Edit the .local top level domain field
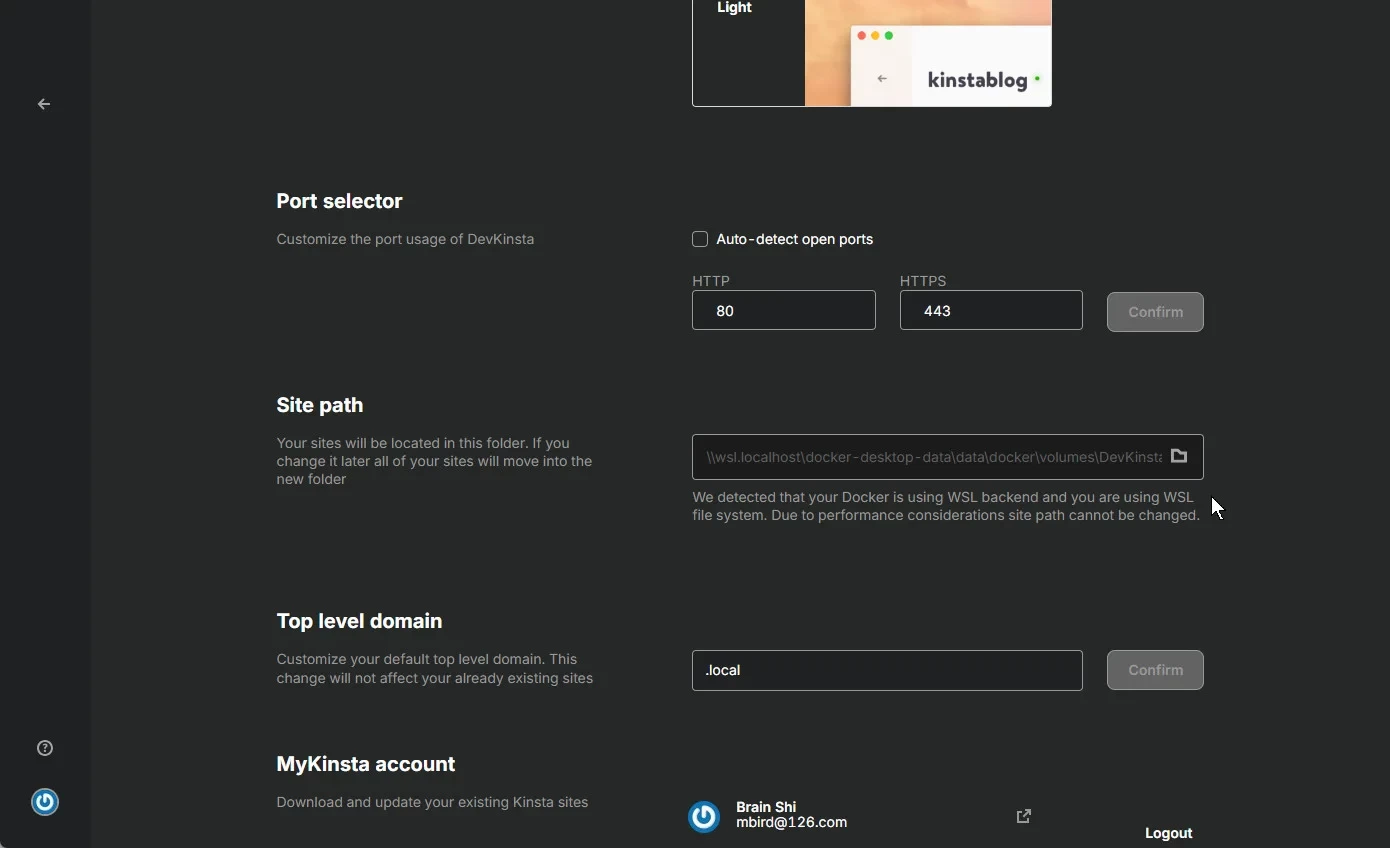Image resolution: width=1390 pixels, height=848 pixels. pos(886,670)
